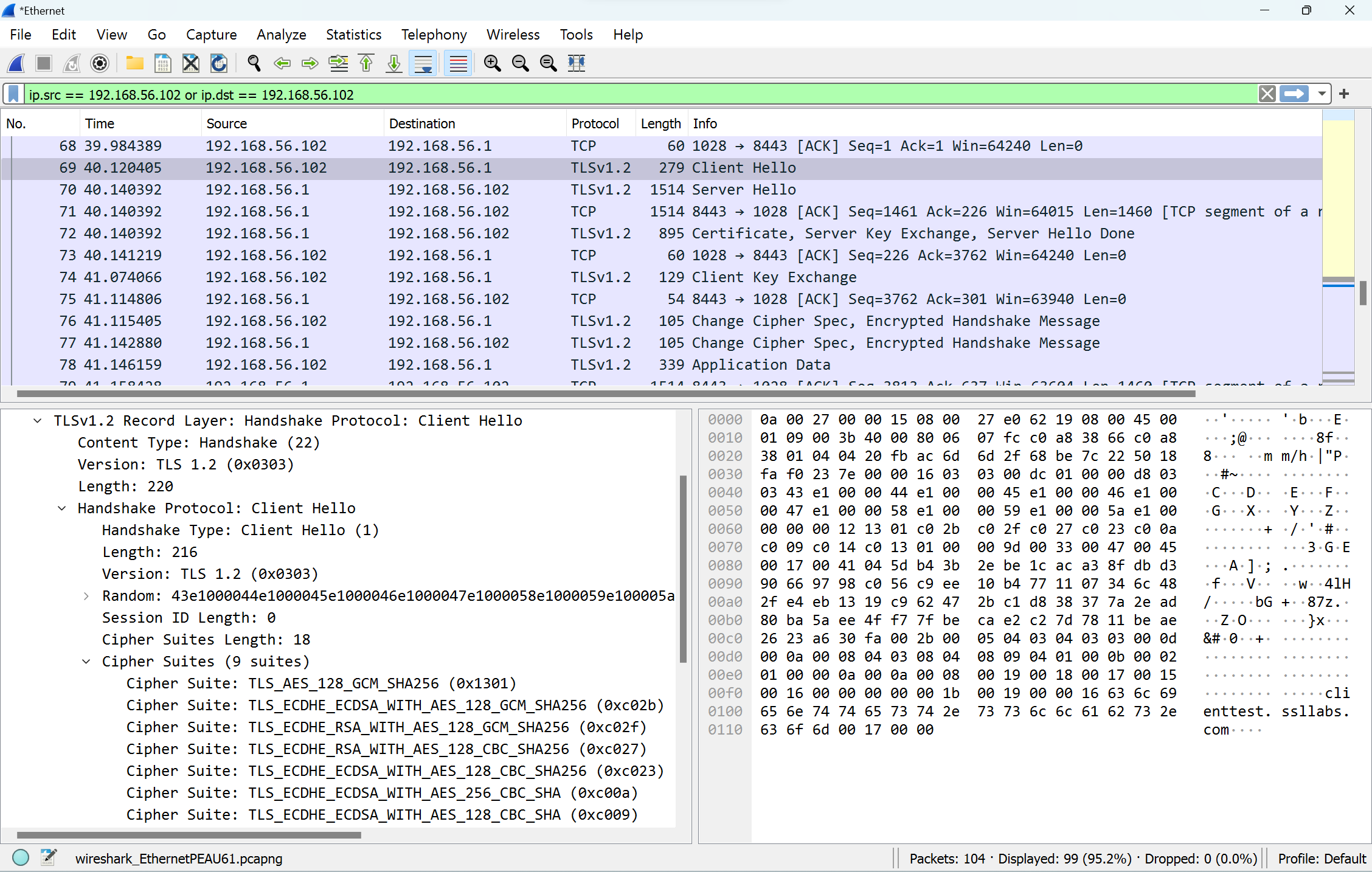Expand the Random field node
Image resolution: width=1372 pixels, height=872 pixels.
click(x=86, y=596)
